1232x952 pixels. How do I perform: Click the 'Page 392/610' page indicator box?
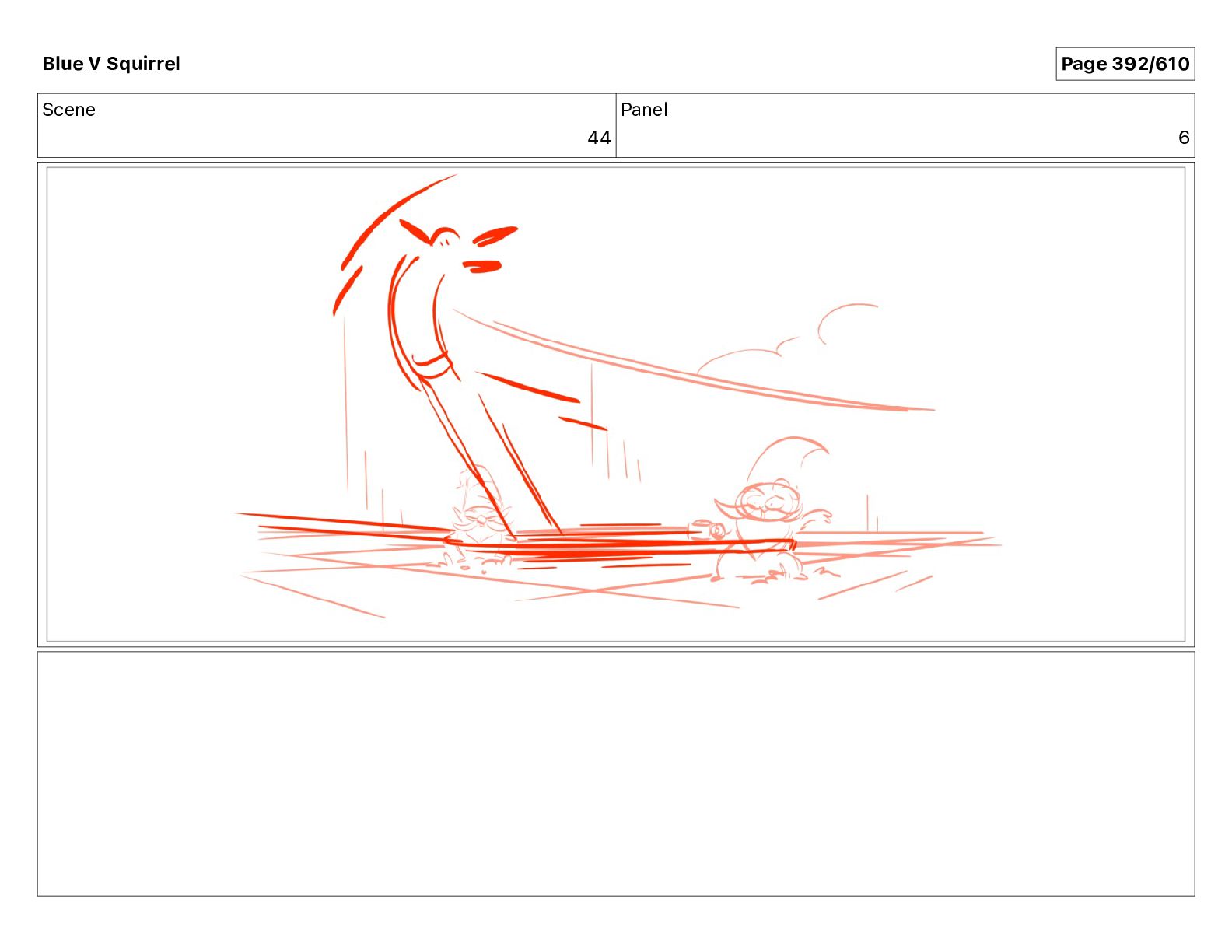pyautogui.click(x=1125, y=64)
